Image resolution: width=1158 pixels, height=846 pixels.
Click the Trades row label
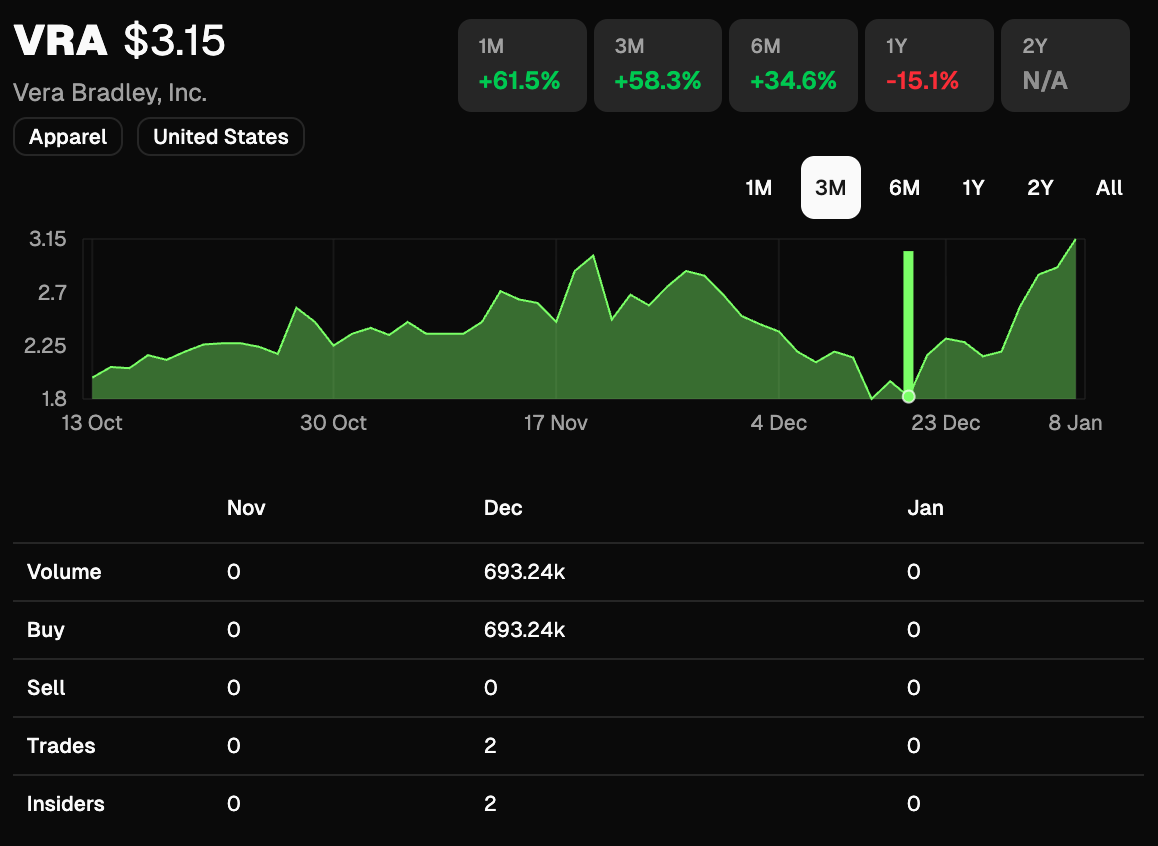pyautogui.click(x=61, y=746)
